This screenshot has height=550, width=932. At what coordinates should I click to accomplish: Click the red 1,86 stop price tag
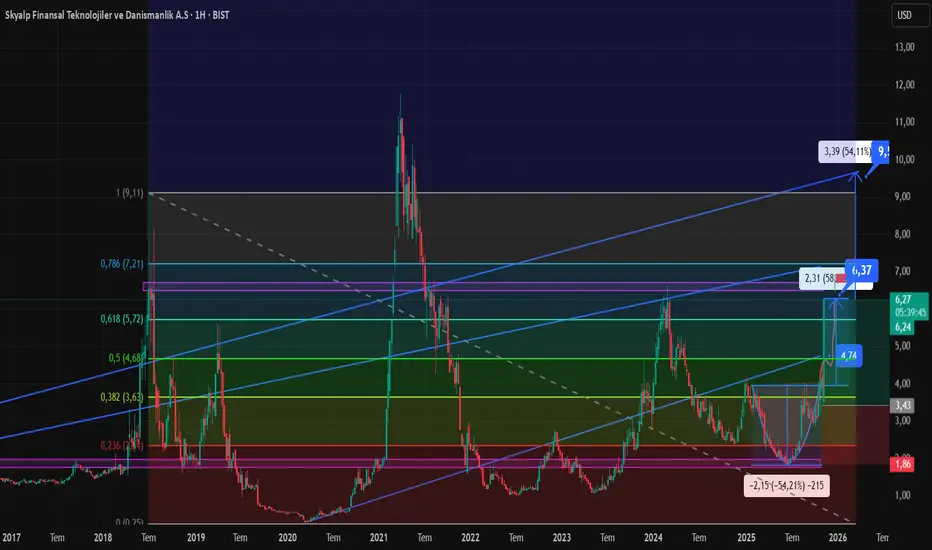pos(902,464)
